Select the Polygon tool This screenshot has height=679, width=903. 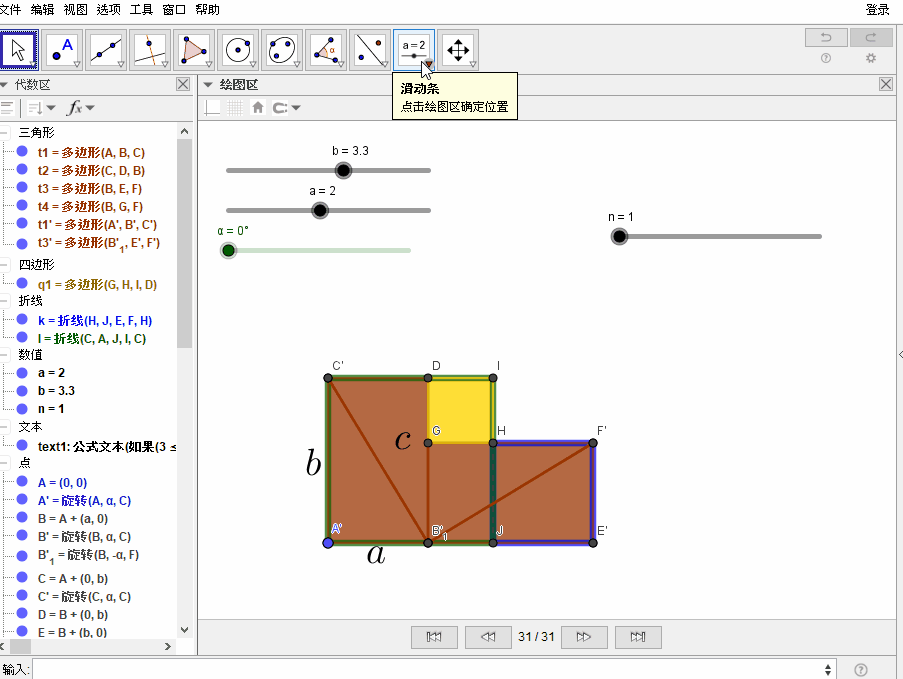pyautogui.click(x=194, y=50)
